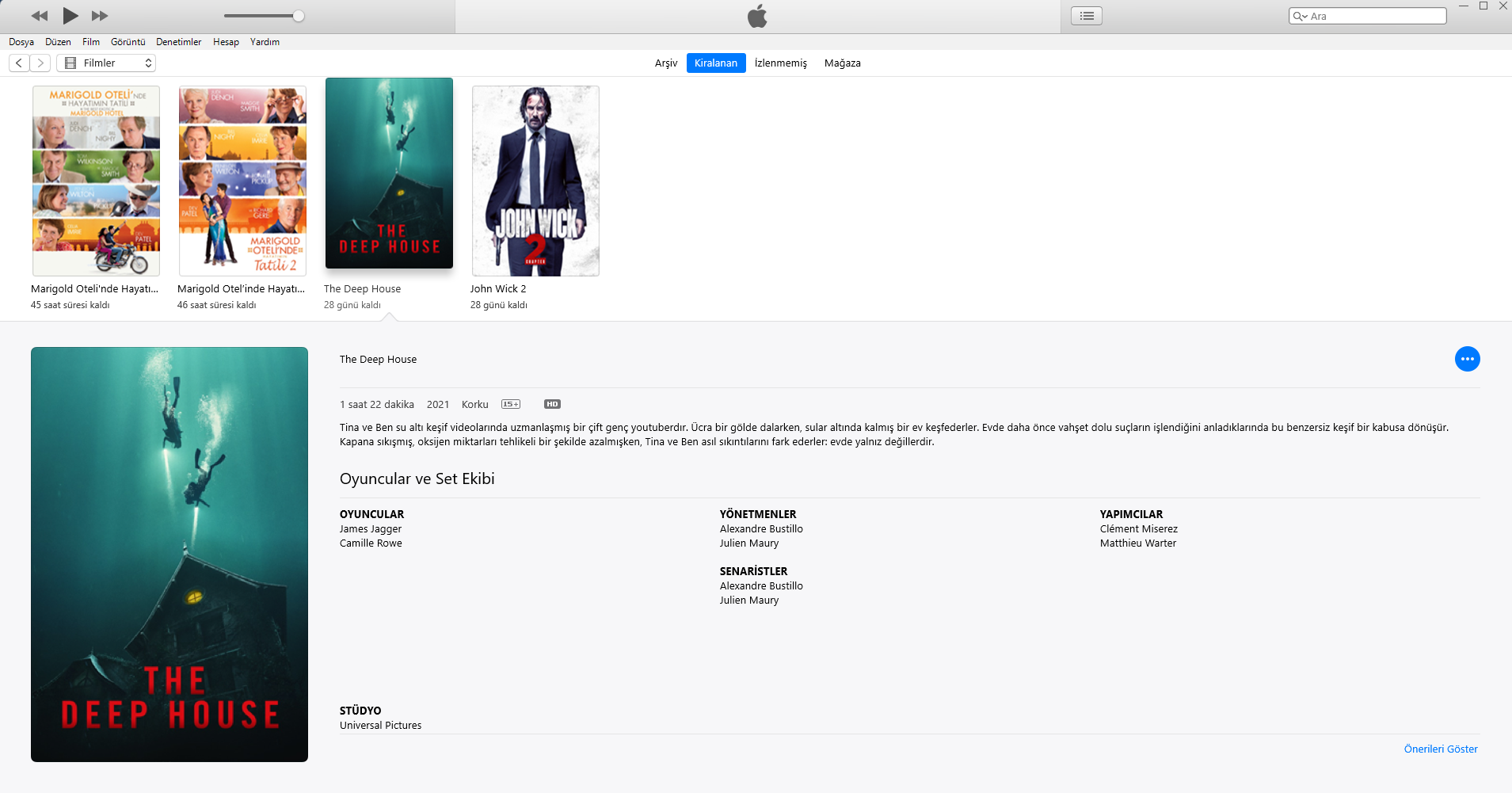Click the Universal Pictures studio name
Viewport: 1512px width, 793px height.
tap(381, 726)
